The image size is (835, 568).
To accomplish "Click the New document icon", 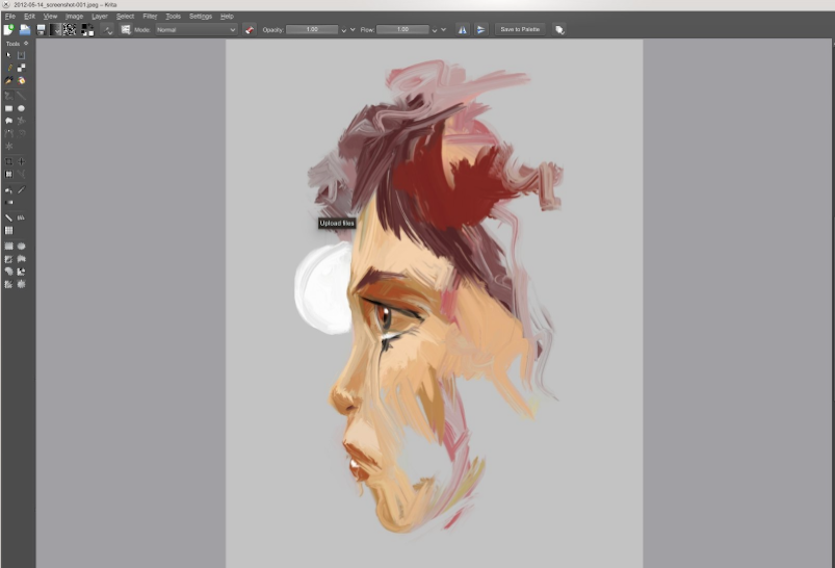I will (x=9, y=30).
